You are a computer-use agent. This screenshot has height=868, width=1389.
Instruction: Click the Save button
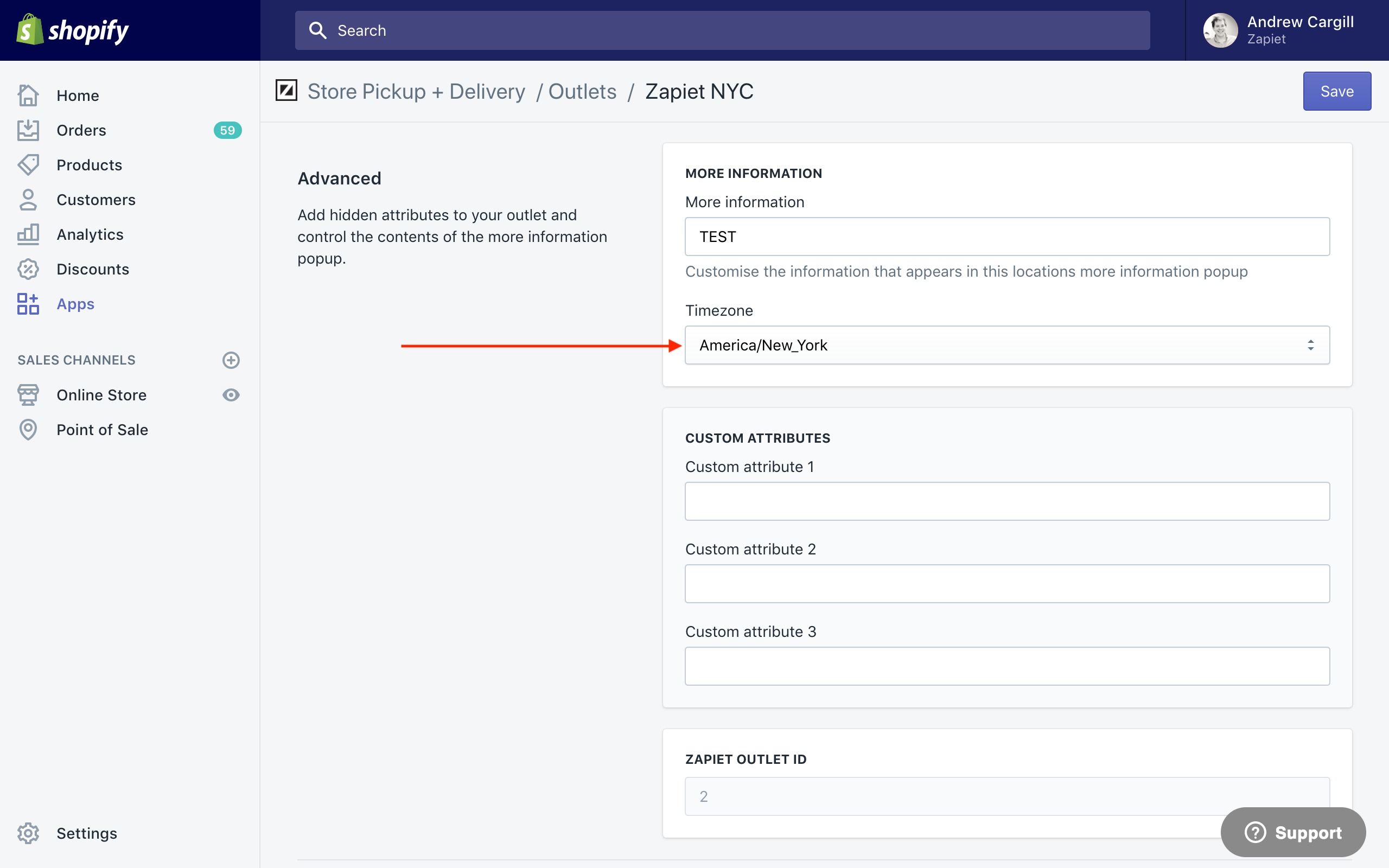tap(1336, 91)
